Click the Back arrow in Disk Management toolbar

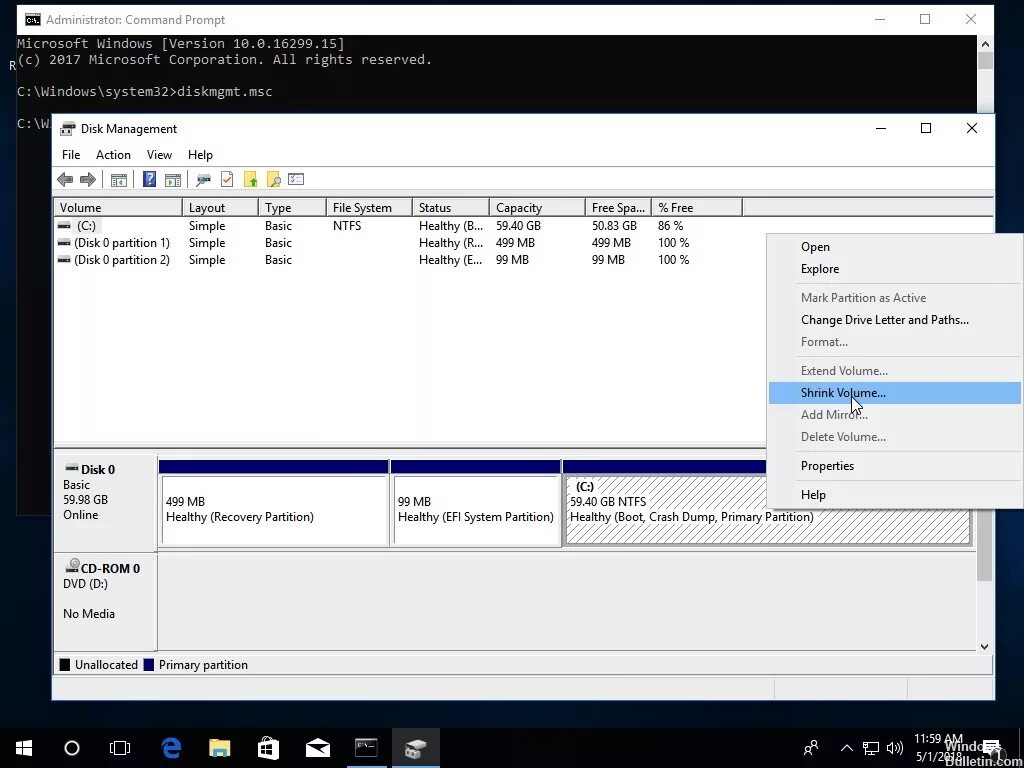pyautogui.click(x=65, y=180)
